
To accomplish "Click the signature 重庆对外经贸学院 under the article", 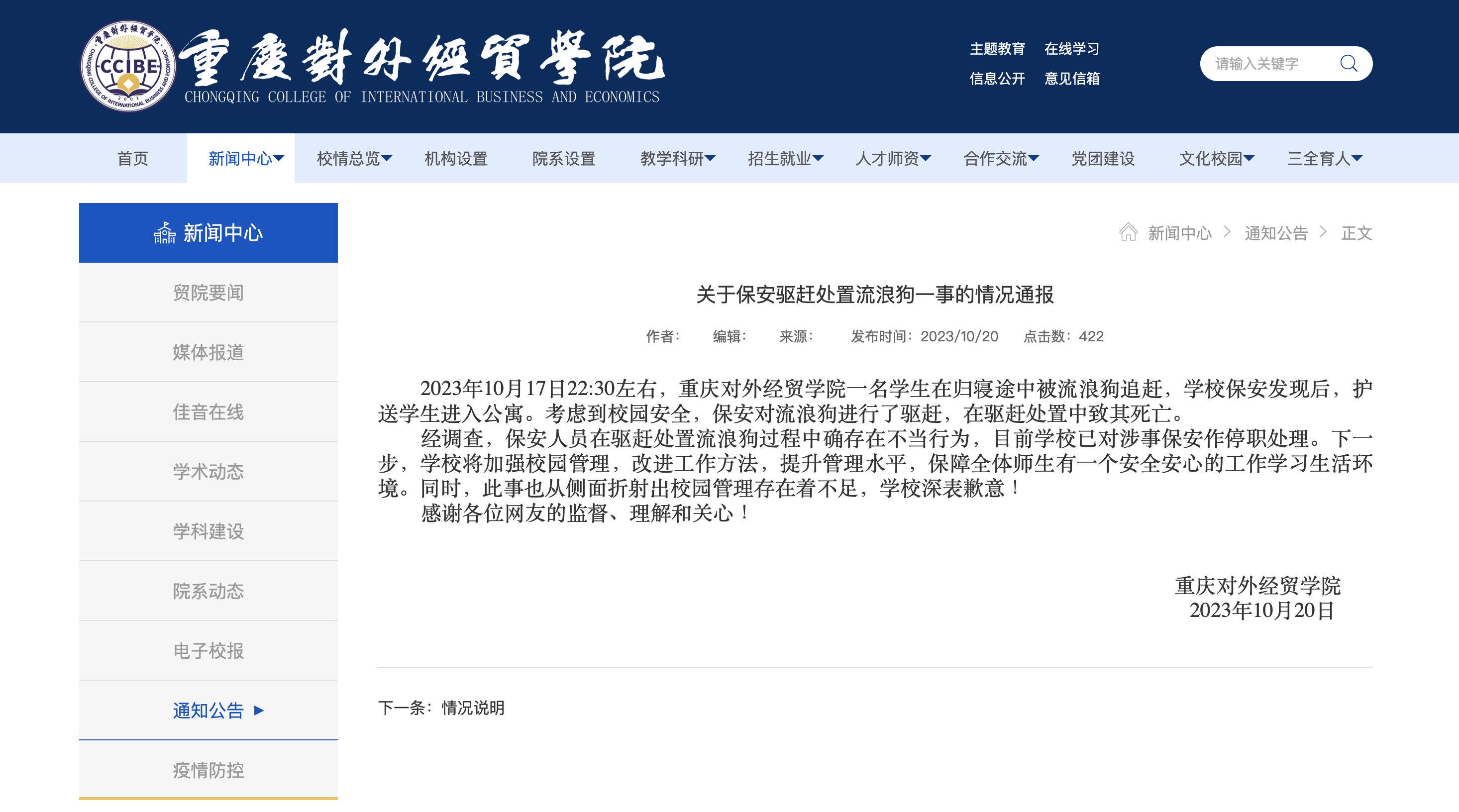I will click(1257, 586).
